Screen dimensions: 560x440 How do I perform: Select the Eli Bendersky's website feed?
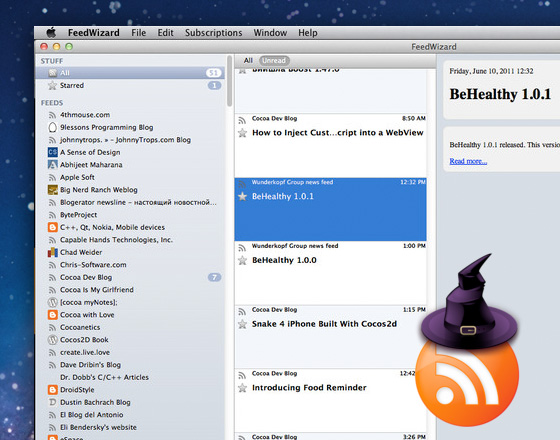[x=130, y=427]
